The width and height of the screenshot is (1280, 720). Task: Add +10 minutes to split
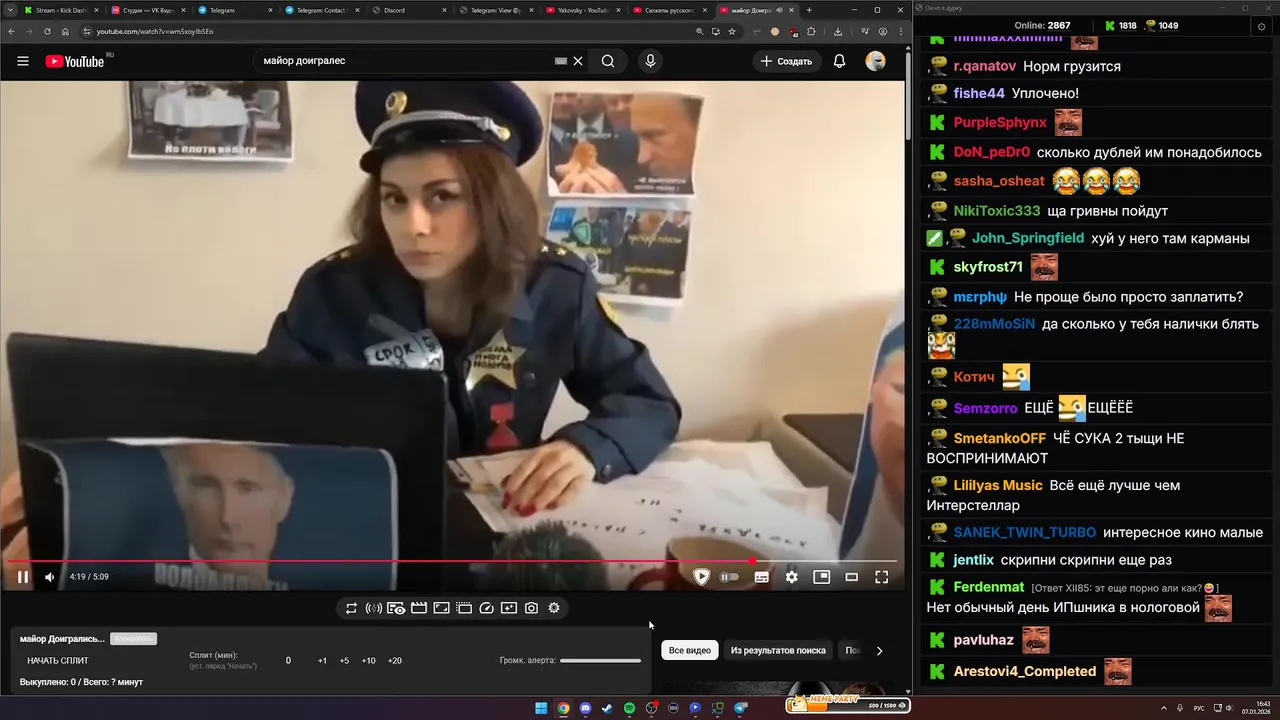tap(369, 661)
